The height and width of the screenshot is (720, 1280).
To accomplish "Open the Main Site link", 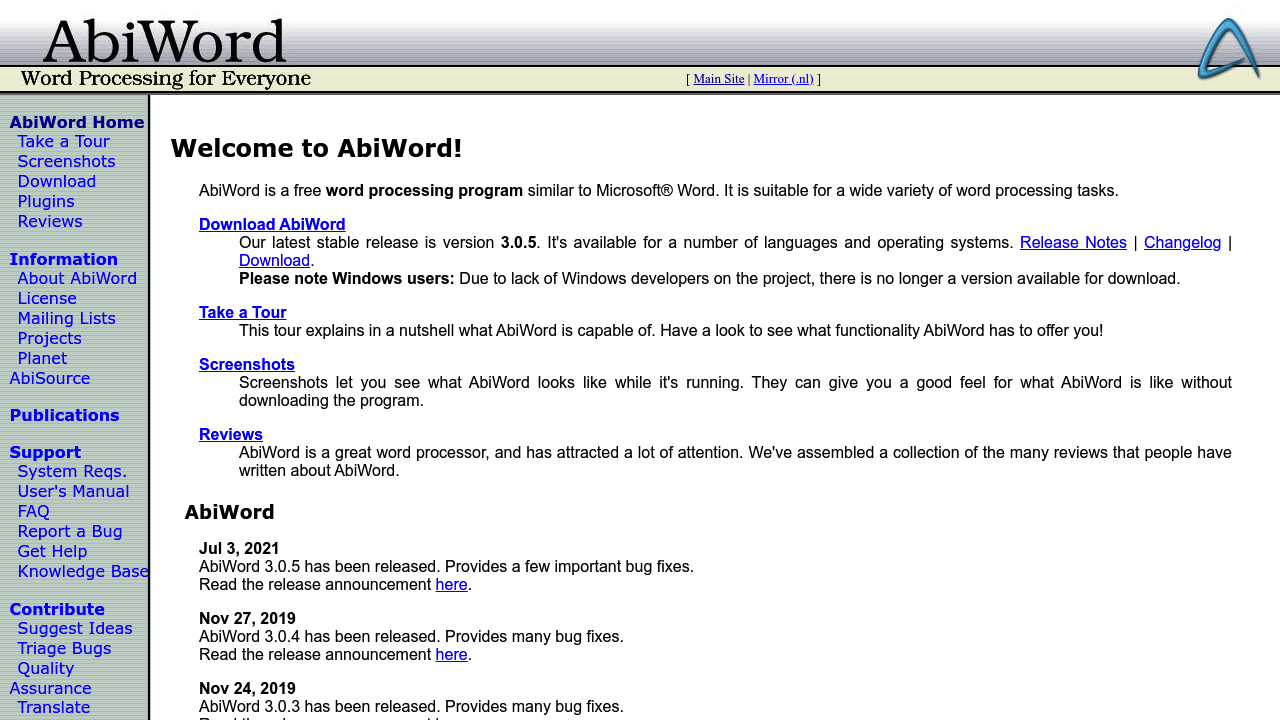I will coord(718,79).
